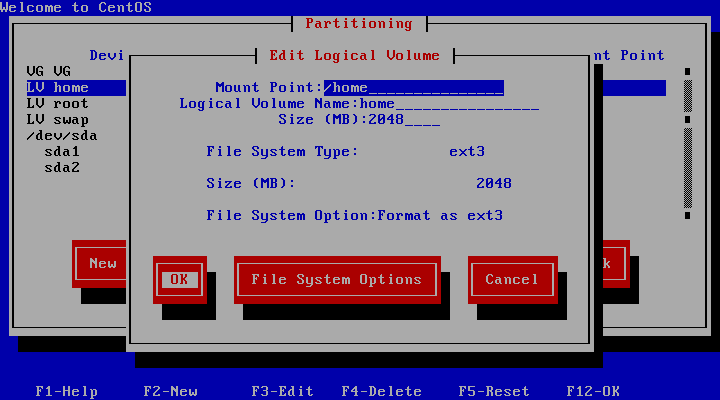
Task: Open File System Options
Action: click(x=336, y=280)
